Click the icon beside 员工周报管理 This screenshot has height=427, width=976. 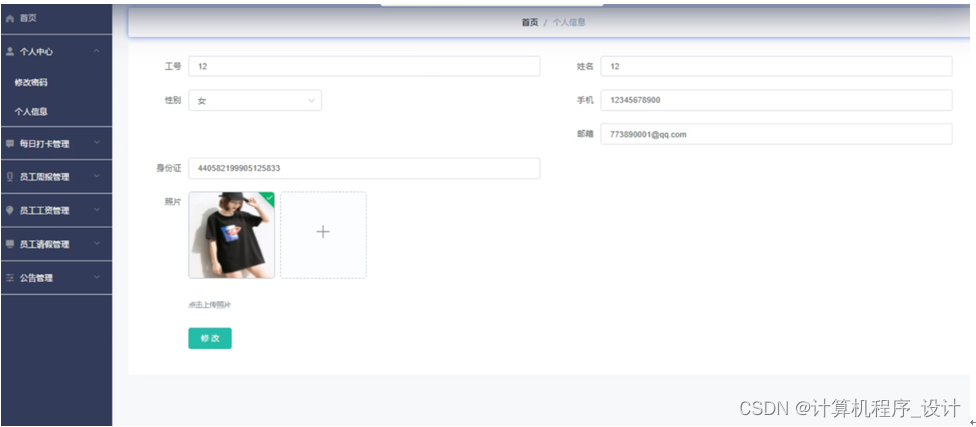9,177
